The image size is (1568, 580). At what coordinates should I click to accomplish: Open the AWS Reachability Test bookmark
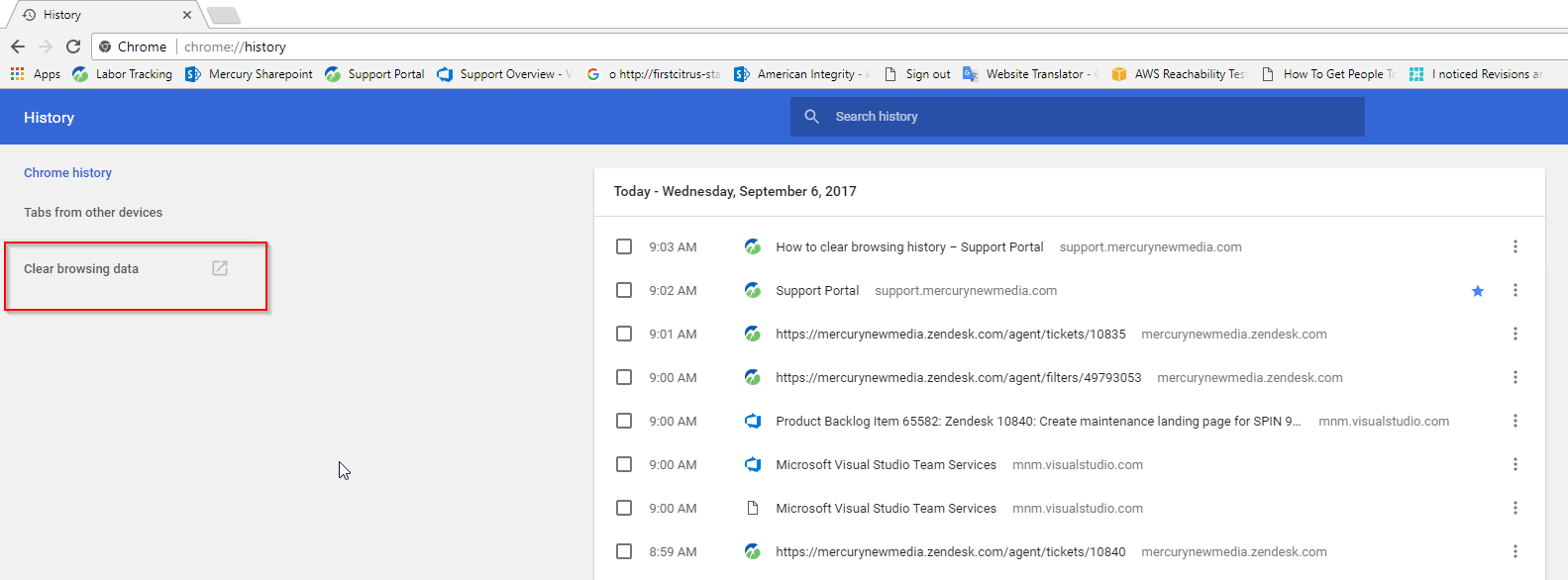[x=1179, y=74]
